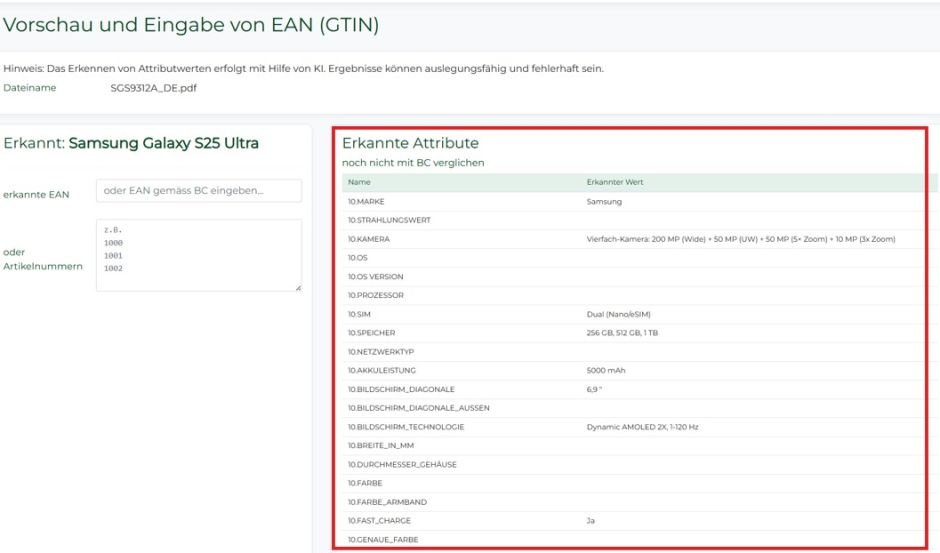Select the 10.MARKE row name

pos(366,202)
